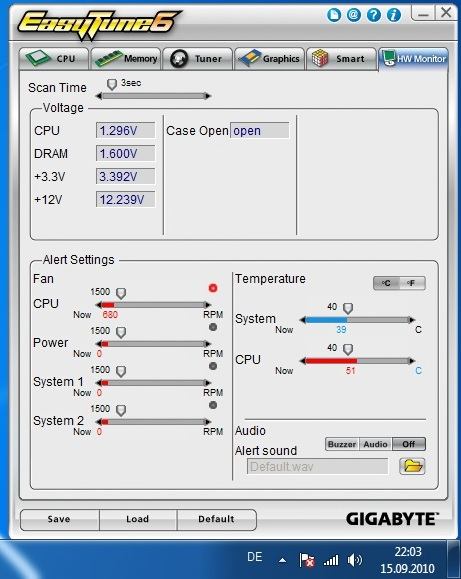461x579 pixels.
Task: Toggle the System 1 fan alert indicator
Action: 213,366
